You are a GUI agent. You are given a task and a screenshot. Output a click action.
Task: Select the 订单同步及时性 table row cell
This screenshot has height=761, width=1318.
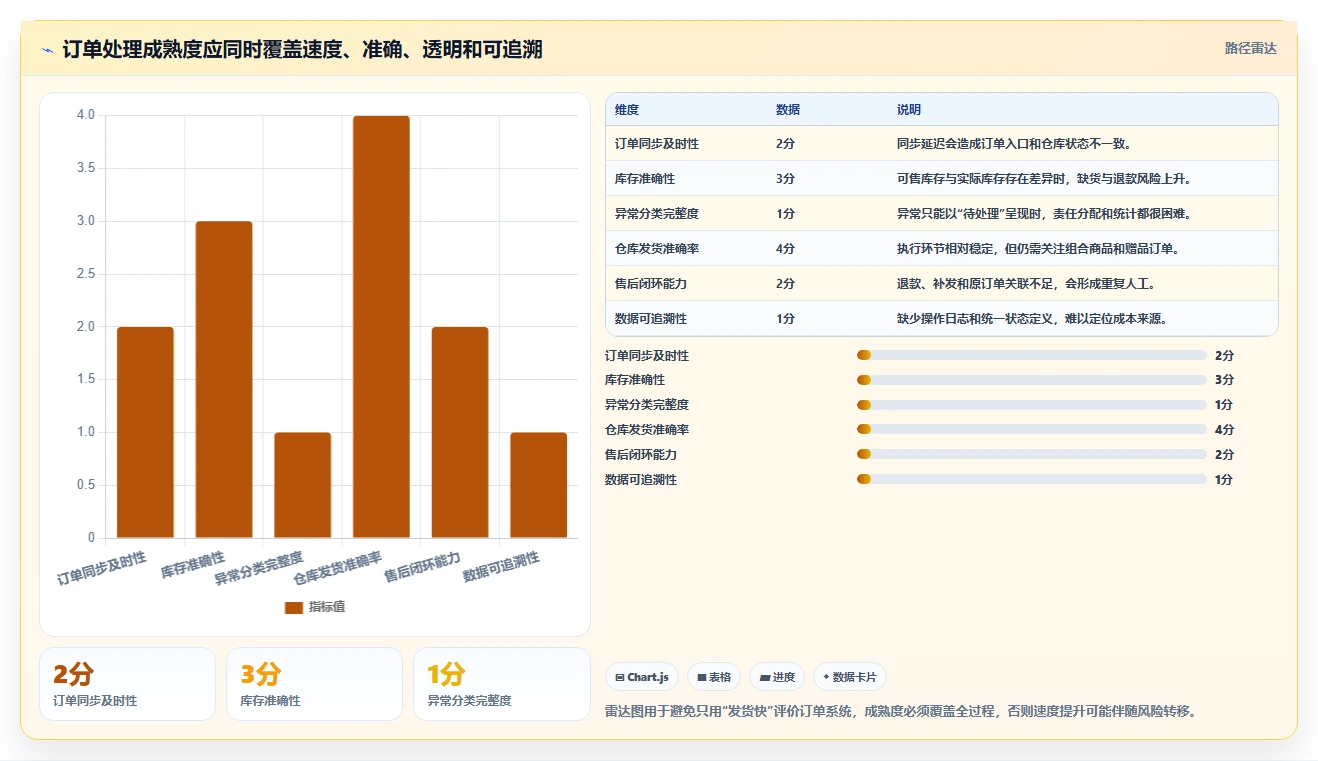657,144
